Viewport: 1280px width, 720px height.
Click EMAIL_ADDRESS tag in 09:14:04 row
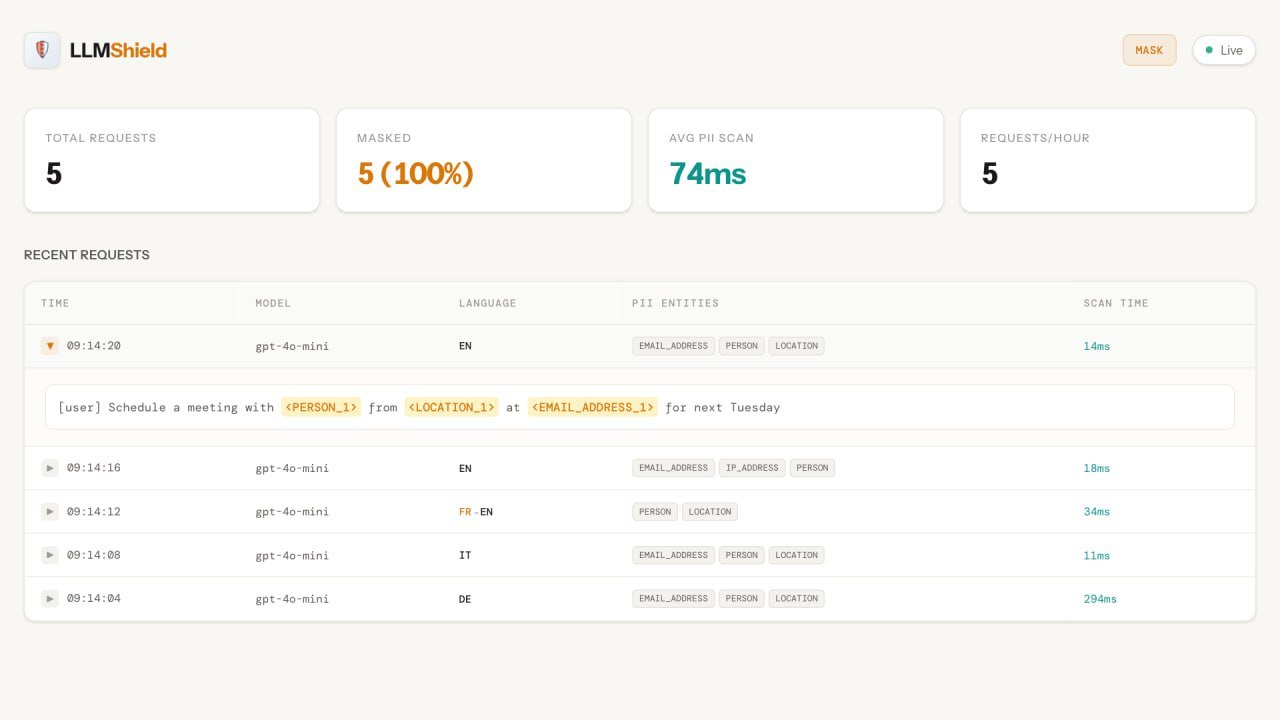coord(674,598)
